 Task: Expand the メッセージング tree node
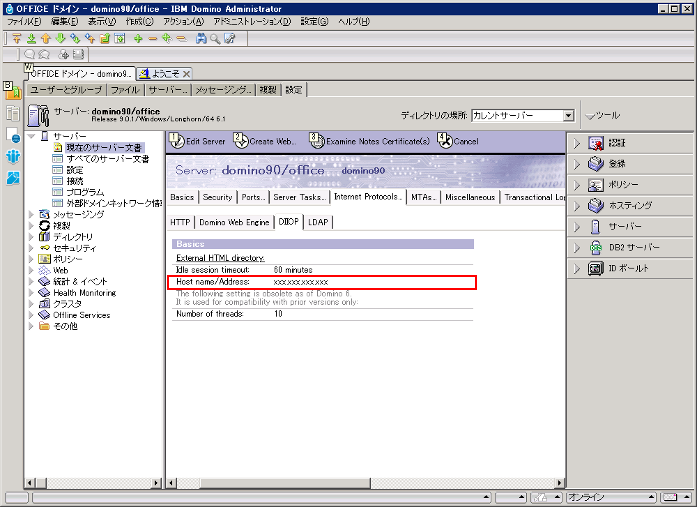(x=31, y=215)
